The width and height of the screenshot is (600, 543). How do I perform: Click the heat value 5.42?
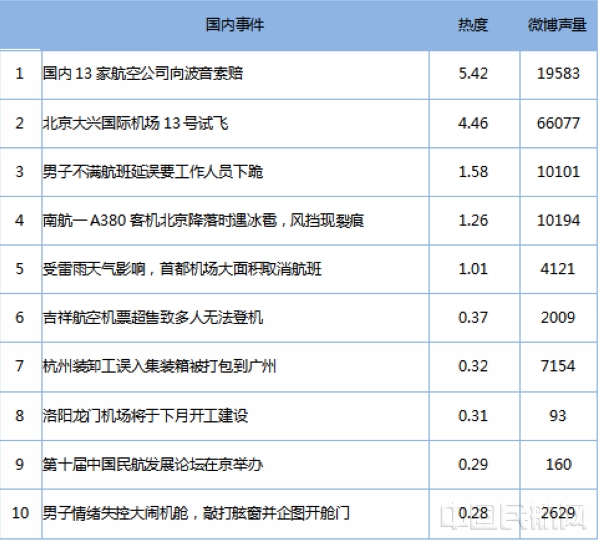(472, 74)
